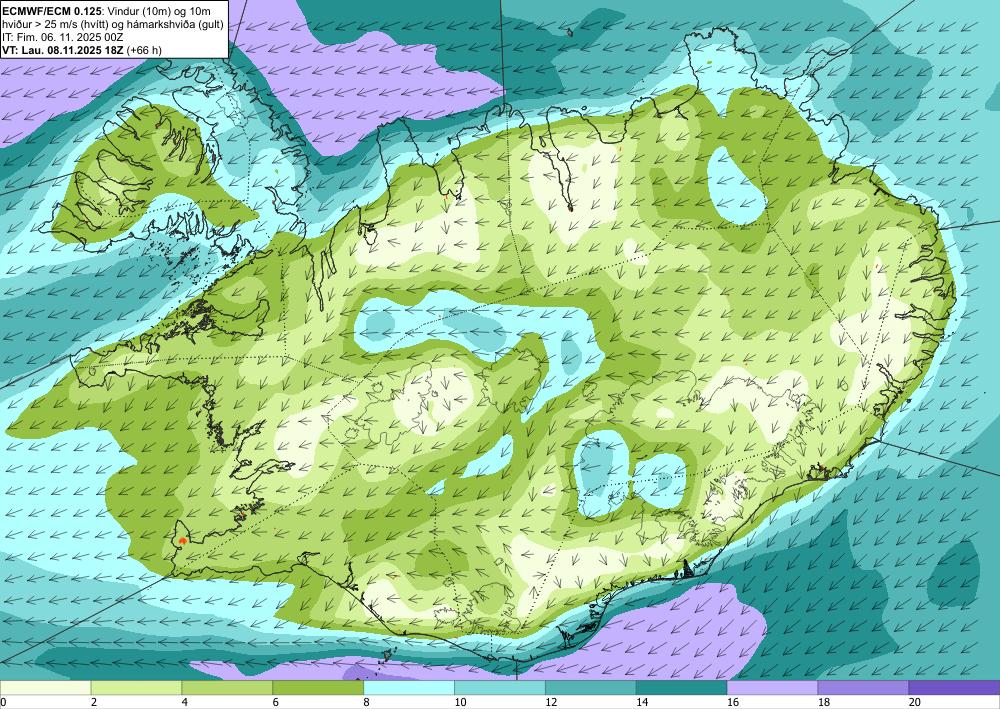
Task: Click the 6–8 m/s olive green legend swatch
Action: (x=318, y=688)
